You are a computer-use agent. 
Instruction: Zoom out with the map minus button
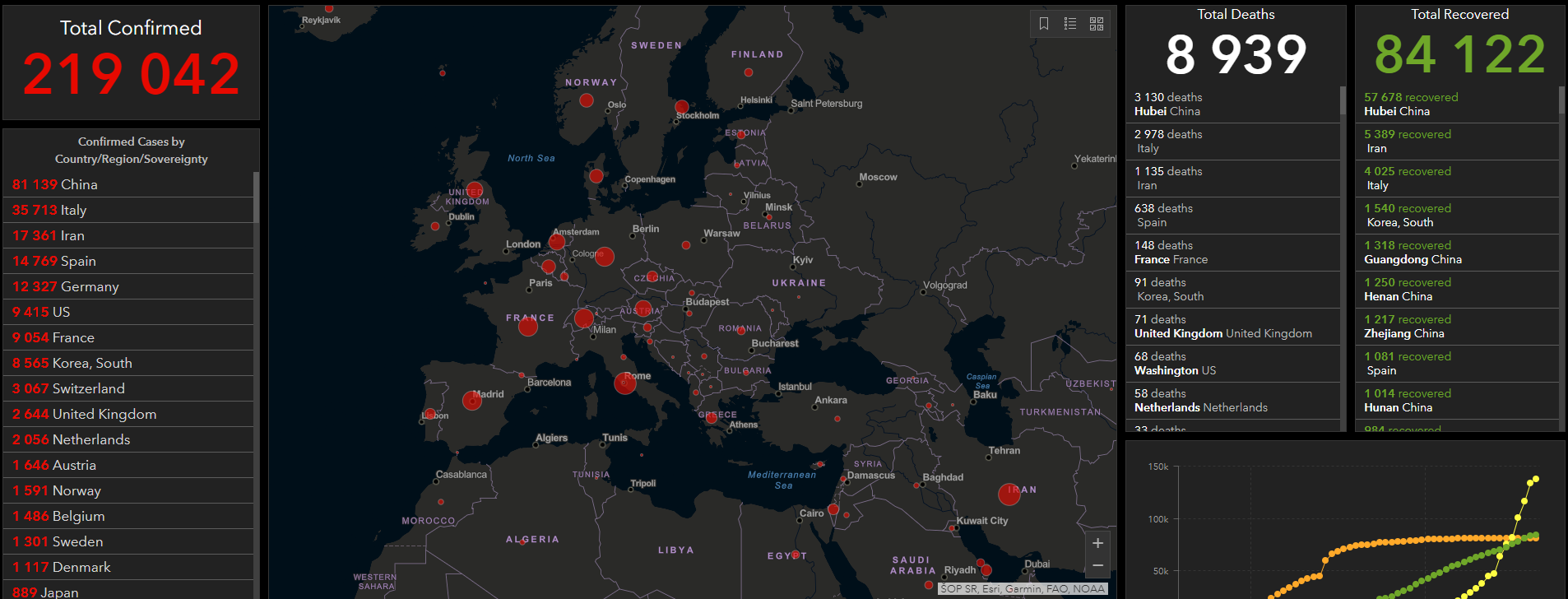coord(1097,565)
